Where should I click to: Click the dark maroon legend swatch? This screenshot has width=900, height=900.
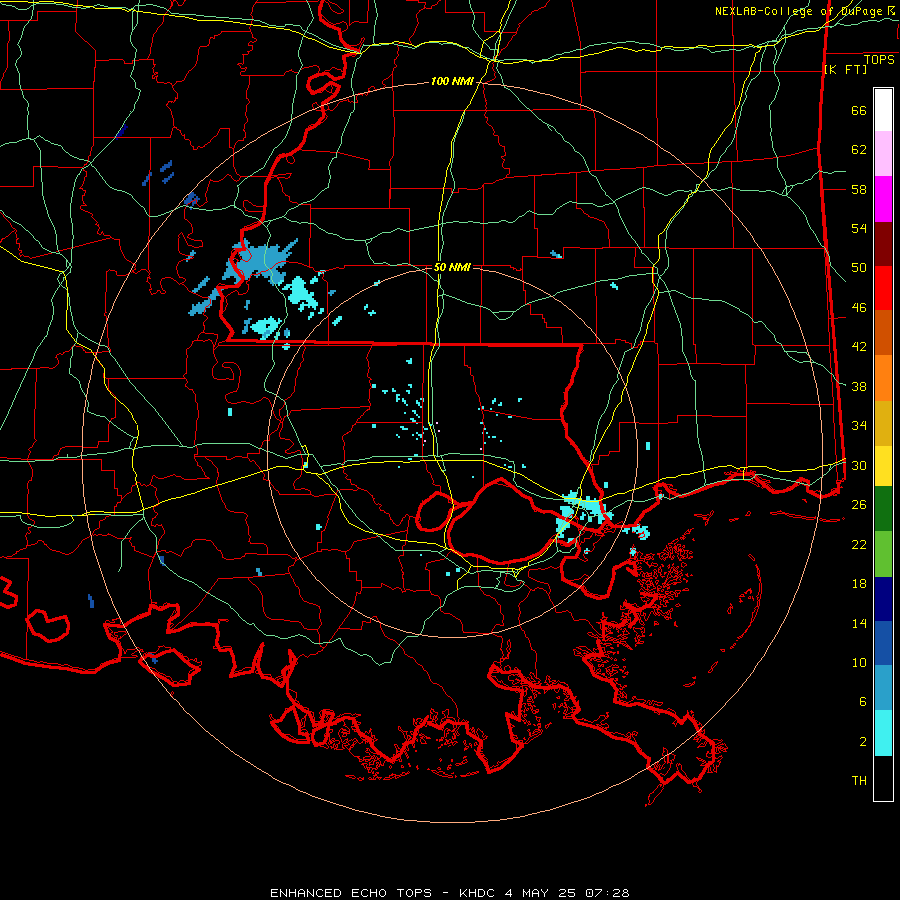pyautogui.click(x=883, y=244)
